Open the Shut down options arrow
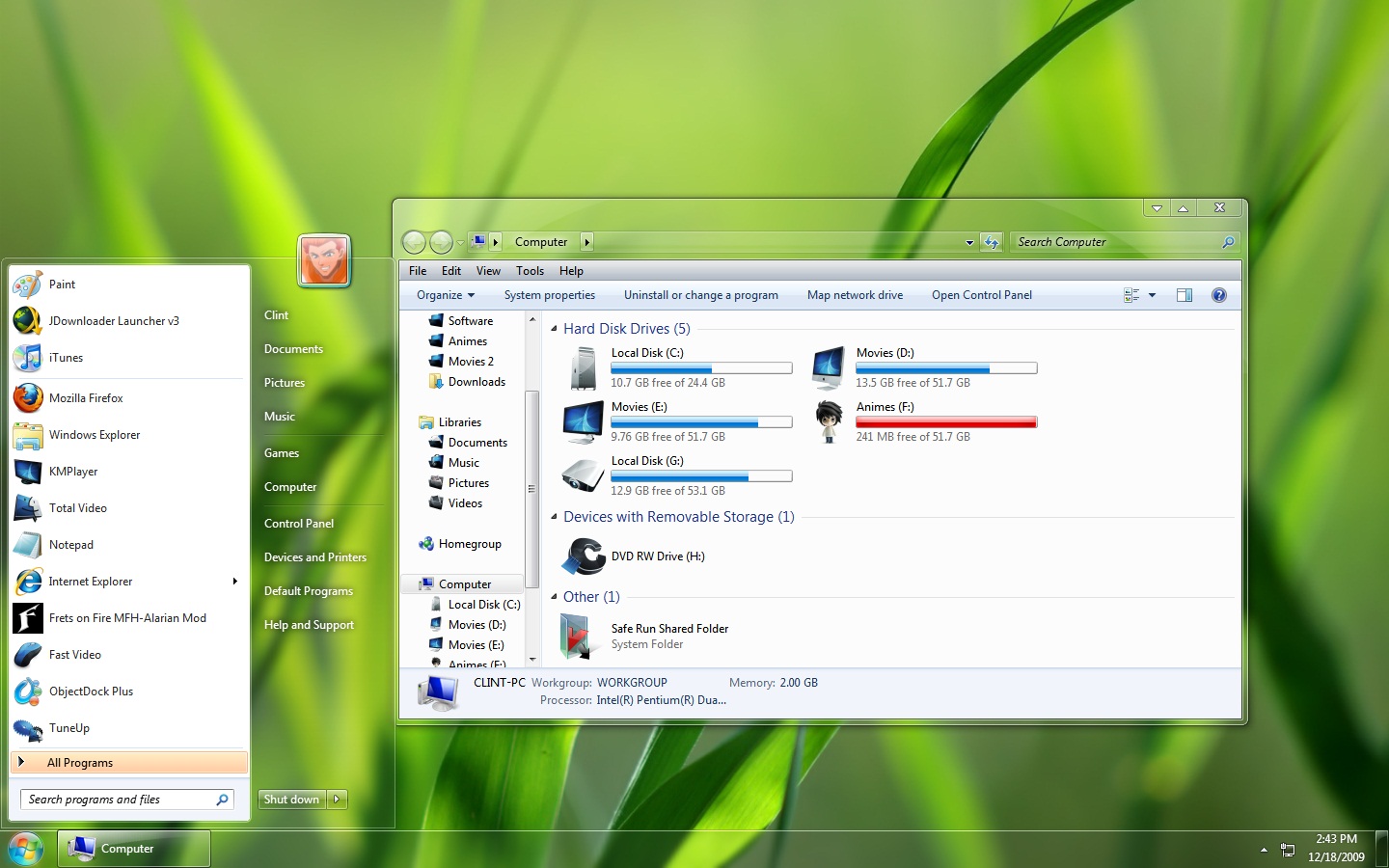Screen dimensions: 1389x868 tap(337, 800)
